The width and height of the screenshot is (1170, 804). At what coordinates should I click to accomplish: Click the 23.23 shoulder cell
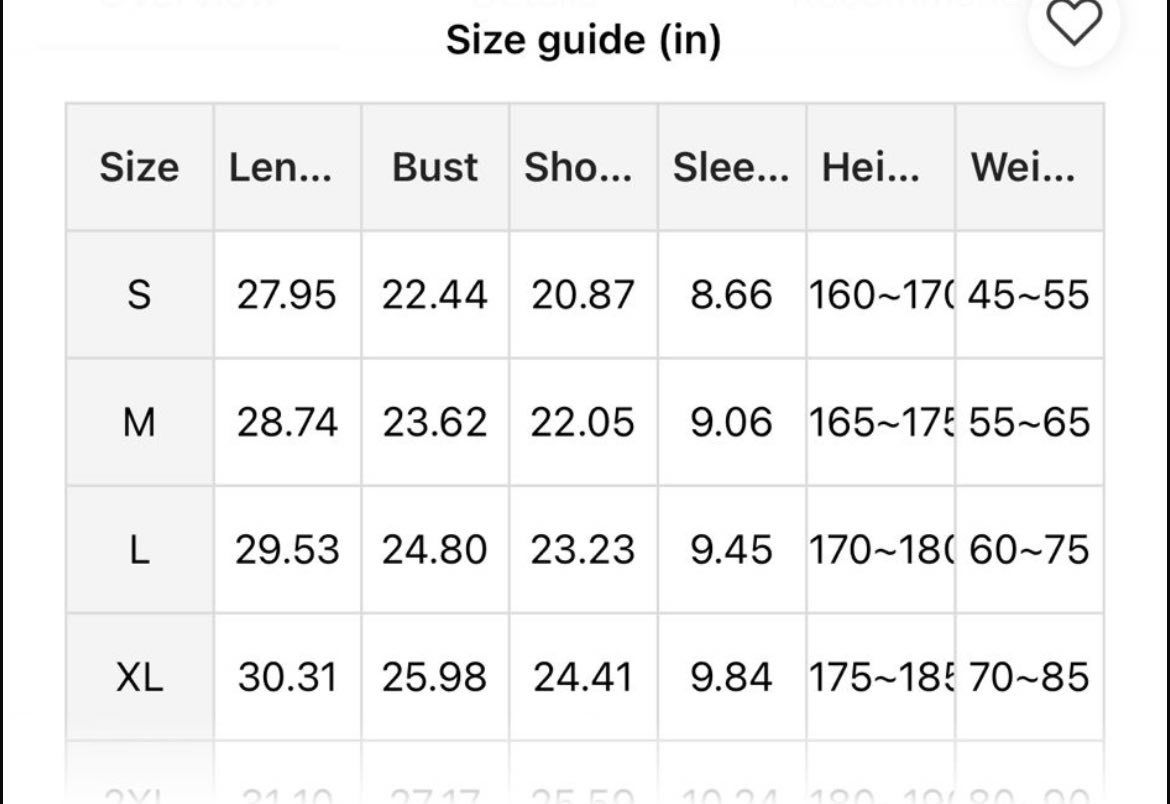(x=583, y=550)
